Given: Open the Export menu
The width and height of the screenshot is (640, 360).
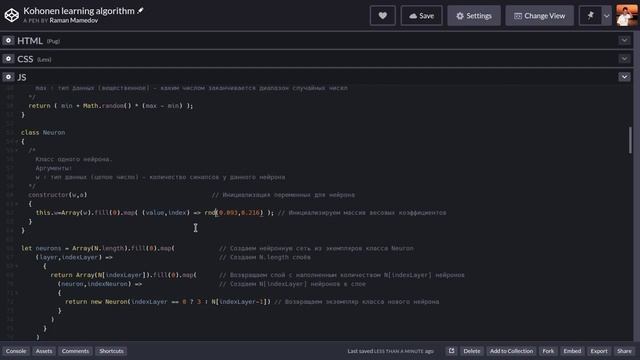Looking at the screenshot, I should point(599,351).
